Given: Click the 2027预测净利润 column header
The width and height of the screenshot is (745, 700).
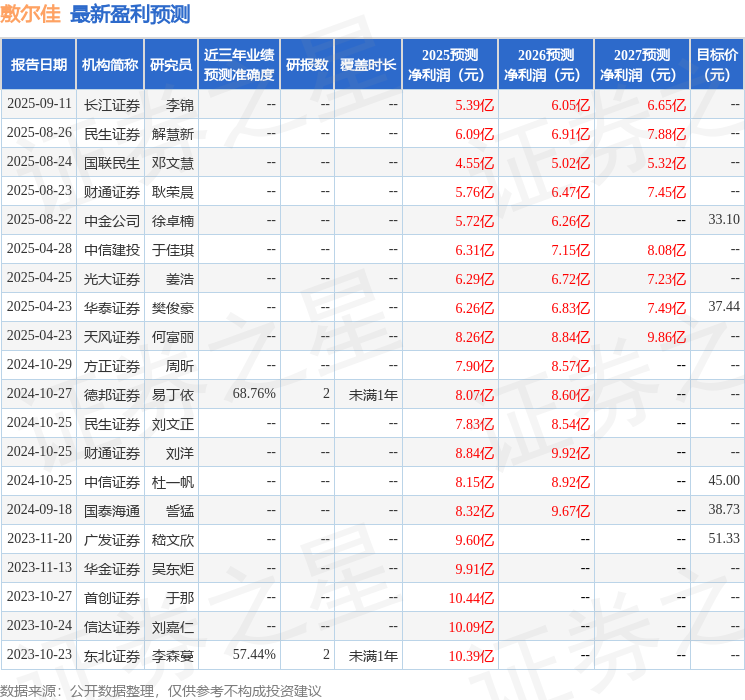Looking at the screenshot, I should (x=642, y=64).
